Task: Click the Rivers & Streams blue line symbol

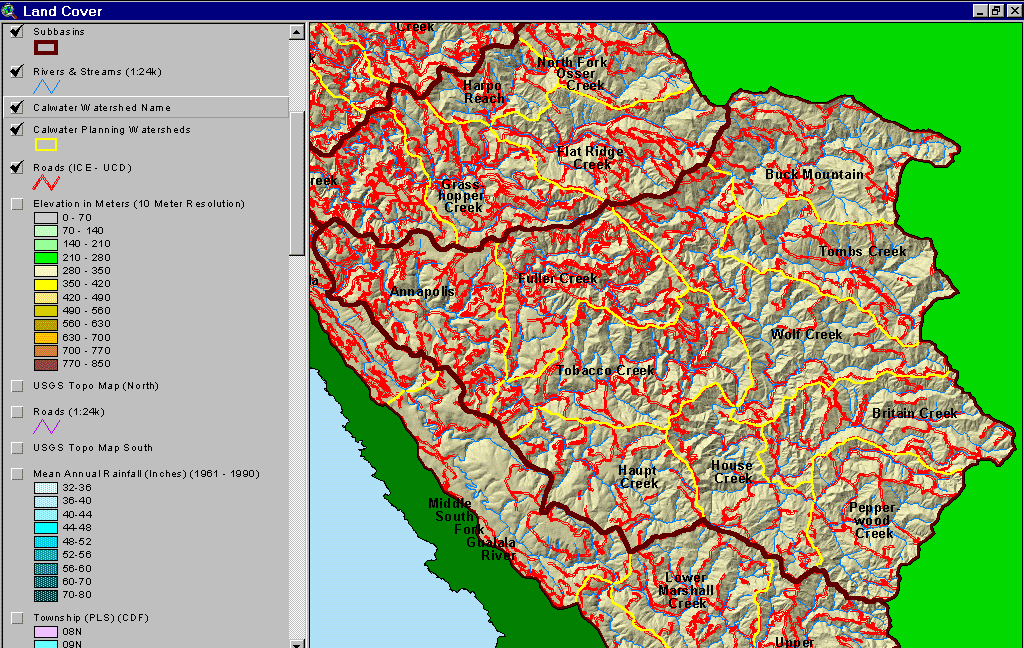Action: (x=46, y=86)
